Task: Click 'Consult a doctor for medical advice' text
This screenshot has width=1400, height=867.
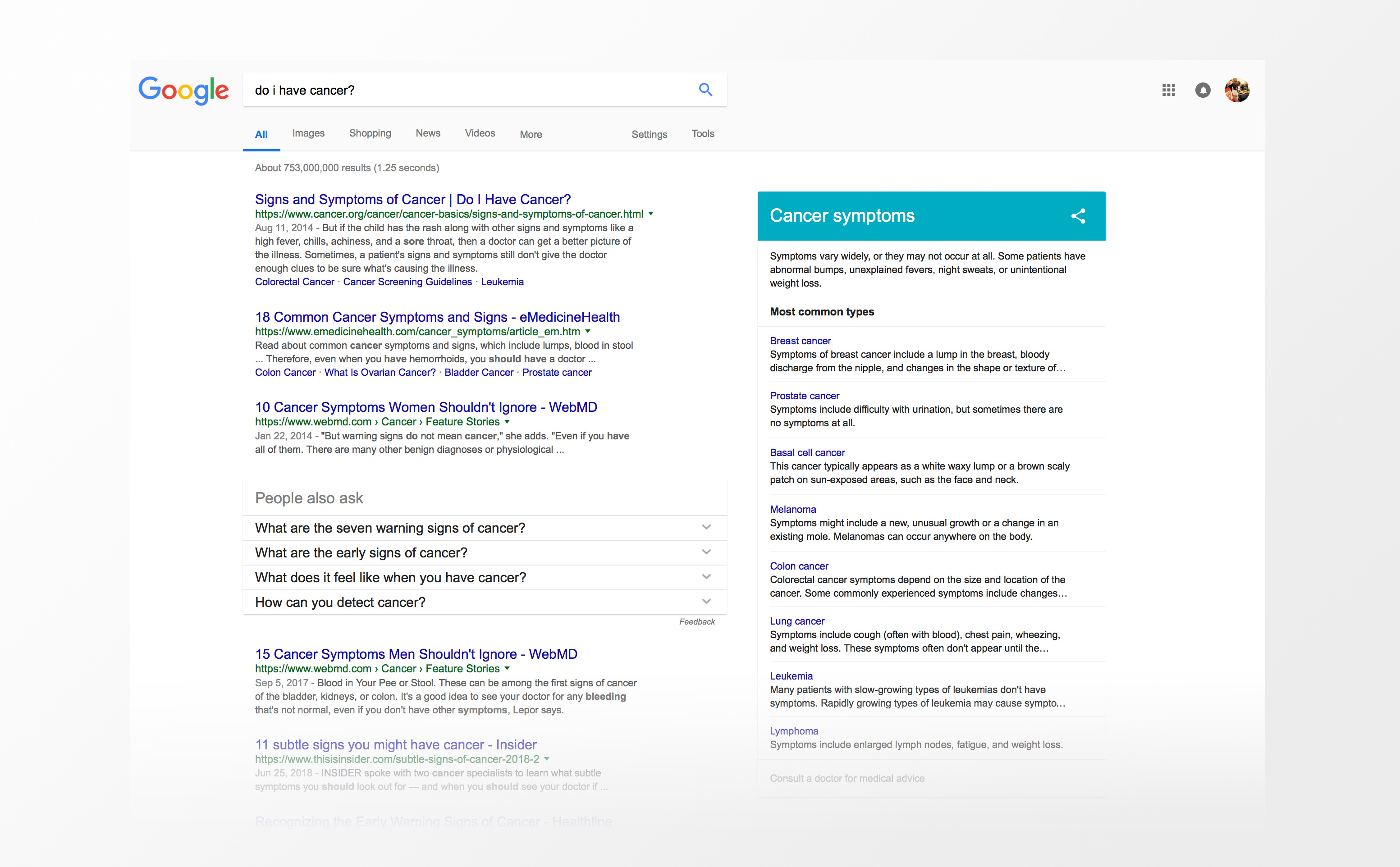Action: pyautogui.click(x=847, y=778)
